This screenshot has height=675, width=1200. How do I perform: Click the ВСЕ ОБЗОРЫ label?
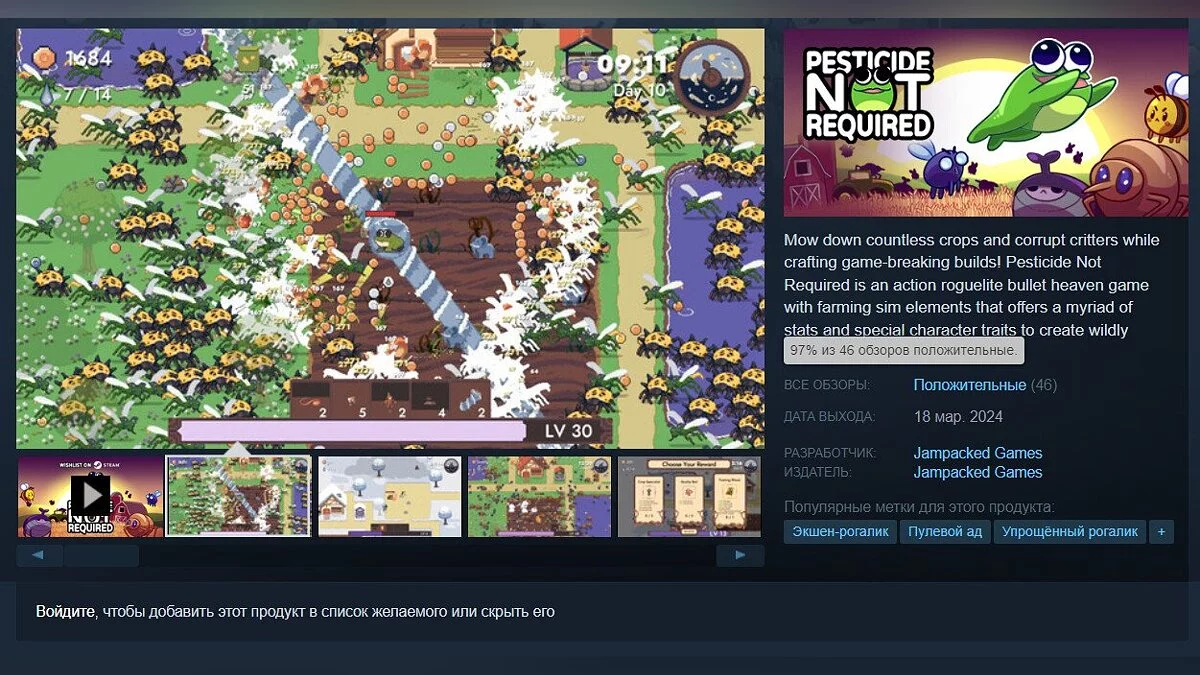[827, 385]
